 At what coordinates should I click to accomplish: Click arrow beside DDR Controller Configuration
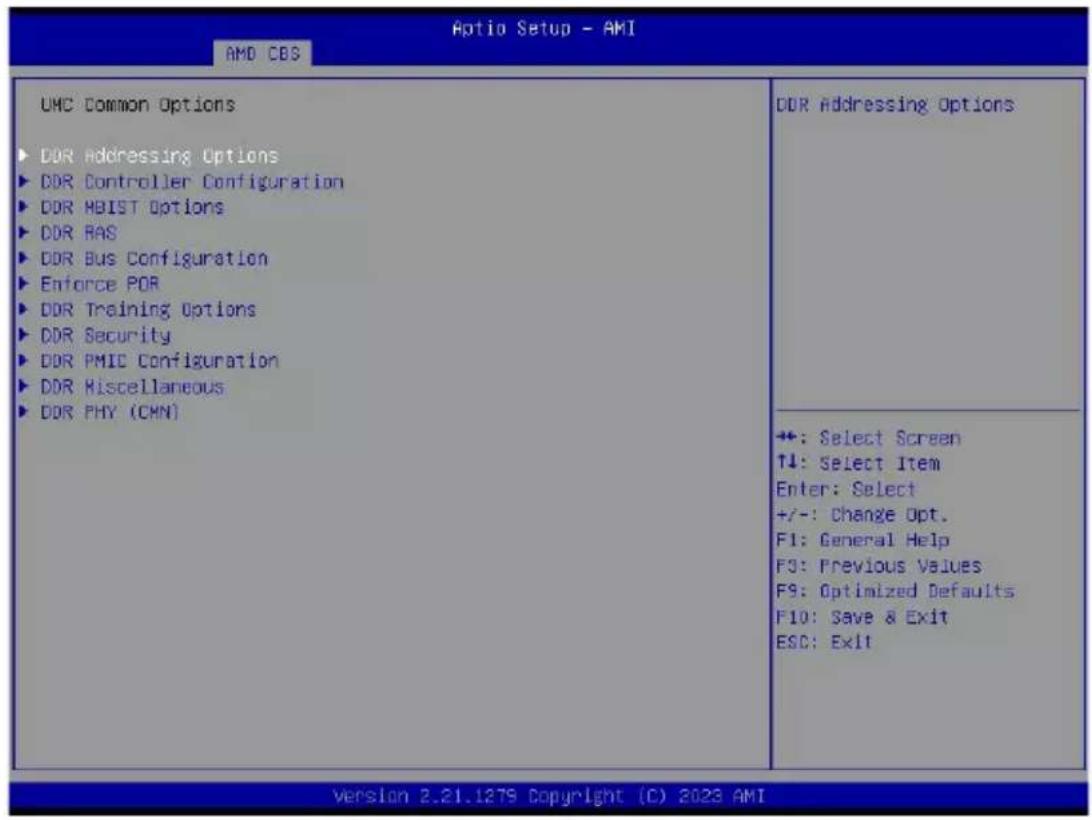[24, 181]
